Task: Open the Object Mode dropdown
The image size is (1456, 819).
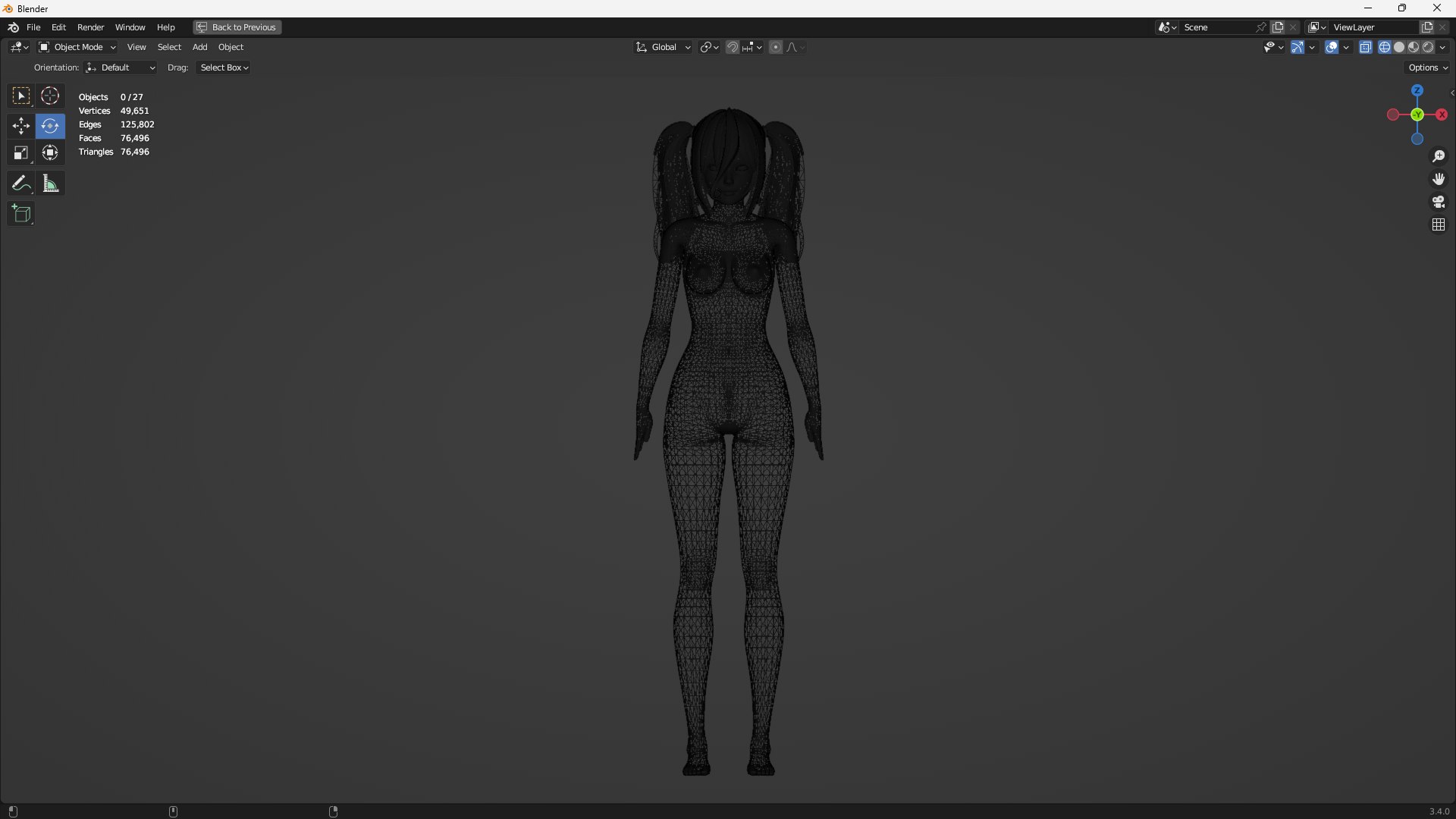Action: (77, 47)
